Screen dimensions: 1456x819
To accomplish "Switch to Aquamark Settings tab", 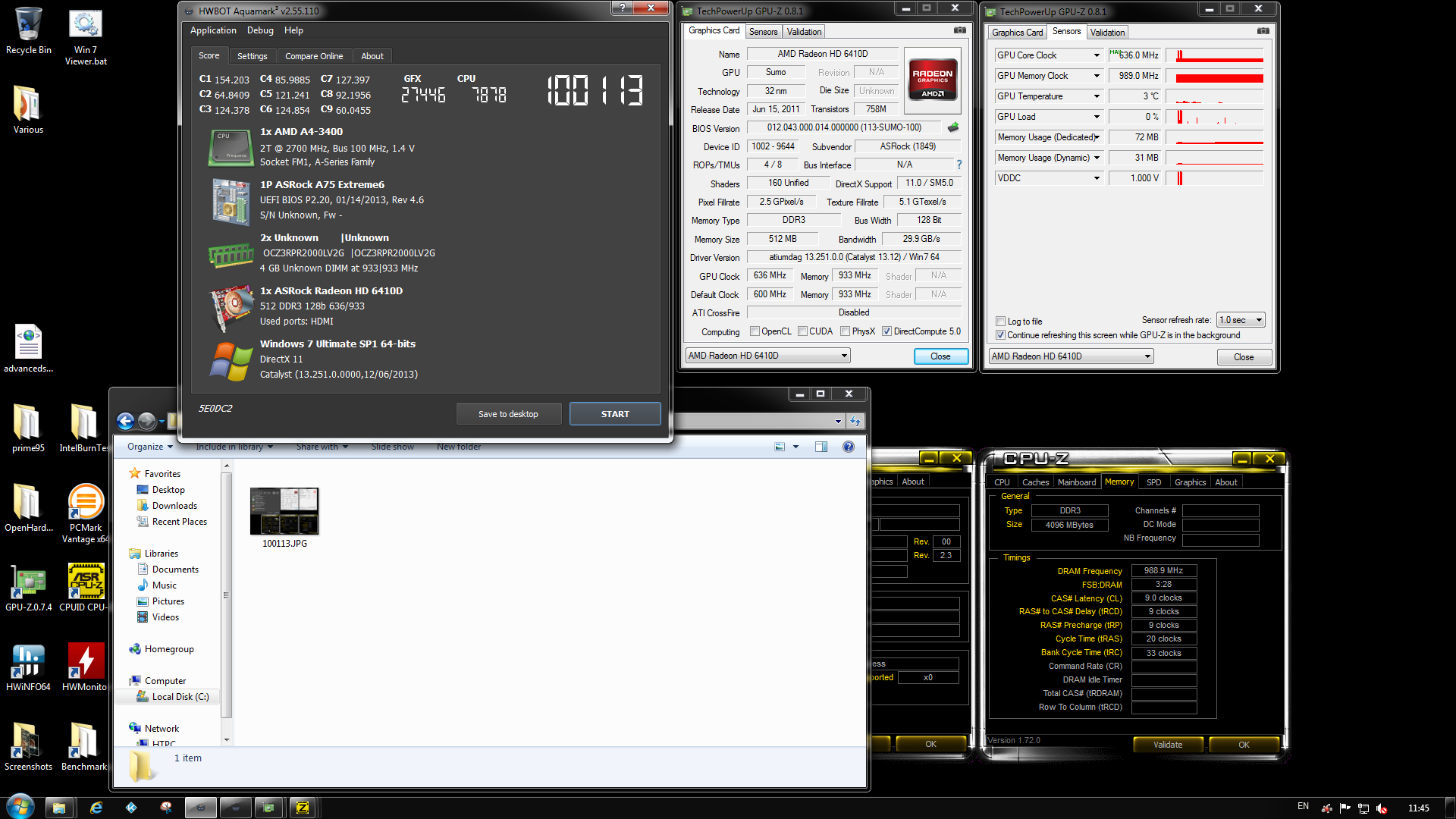I will point(252,56).
